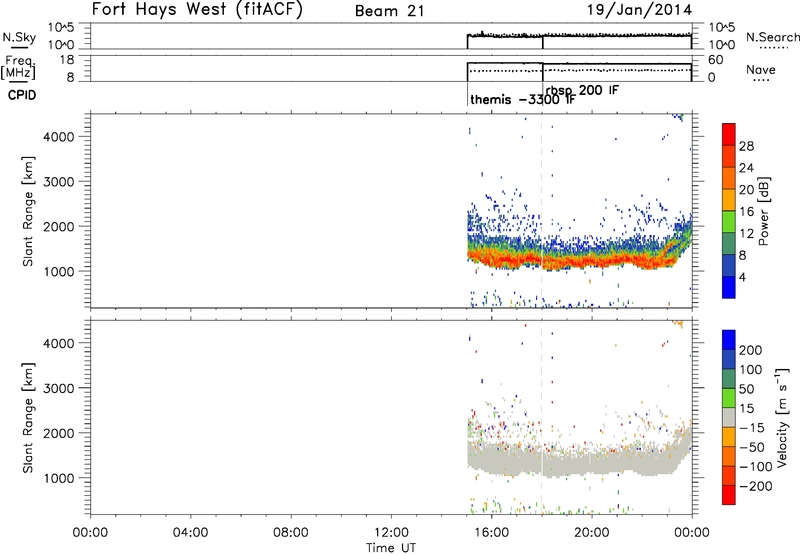800x554 pixels.
Task: Pick the red top segment of power color bar
Action: point(729,134)
